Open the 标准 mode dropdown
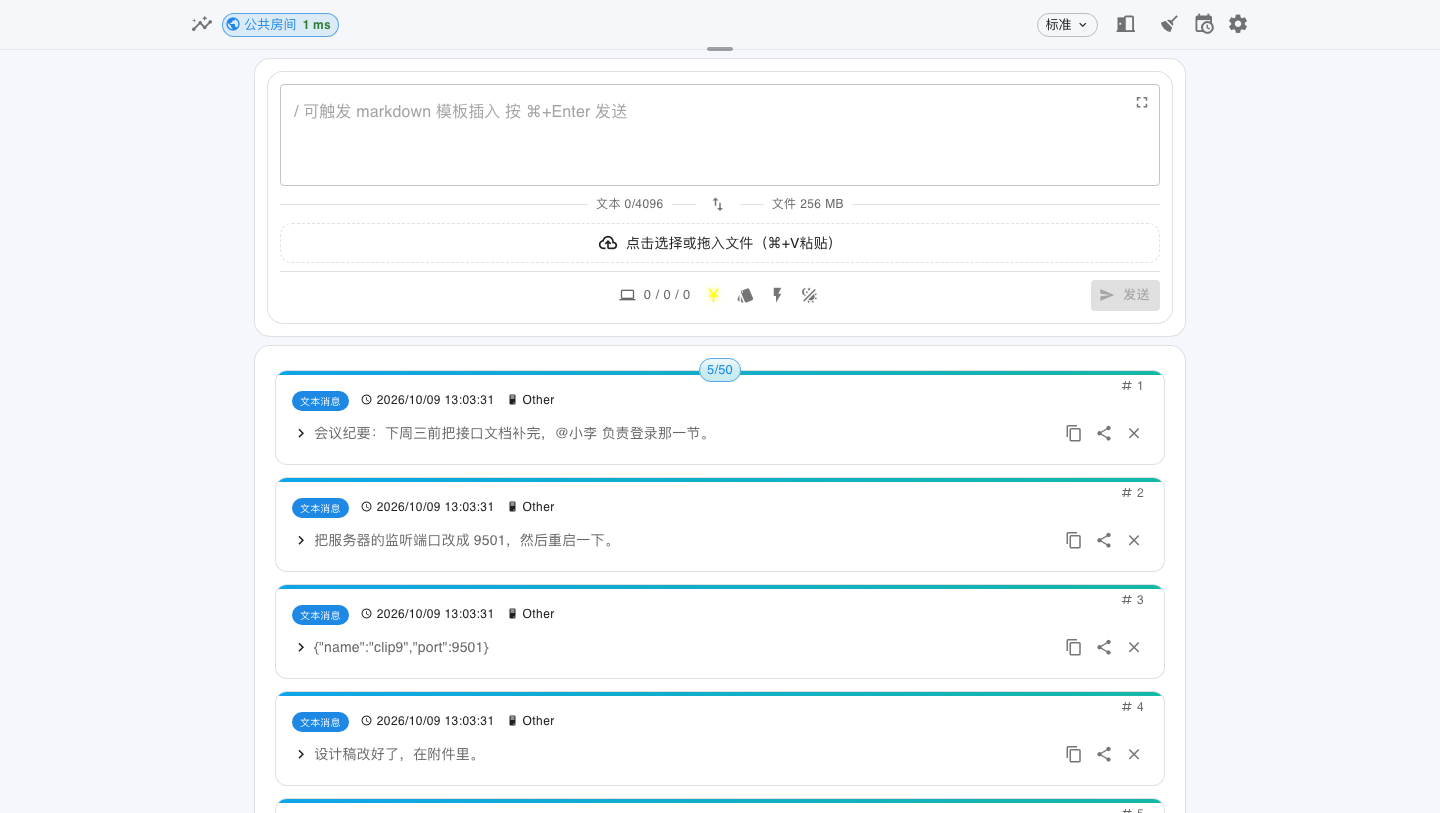1440x813 pixels. tap(1067, 25)
